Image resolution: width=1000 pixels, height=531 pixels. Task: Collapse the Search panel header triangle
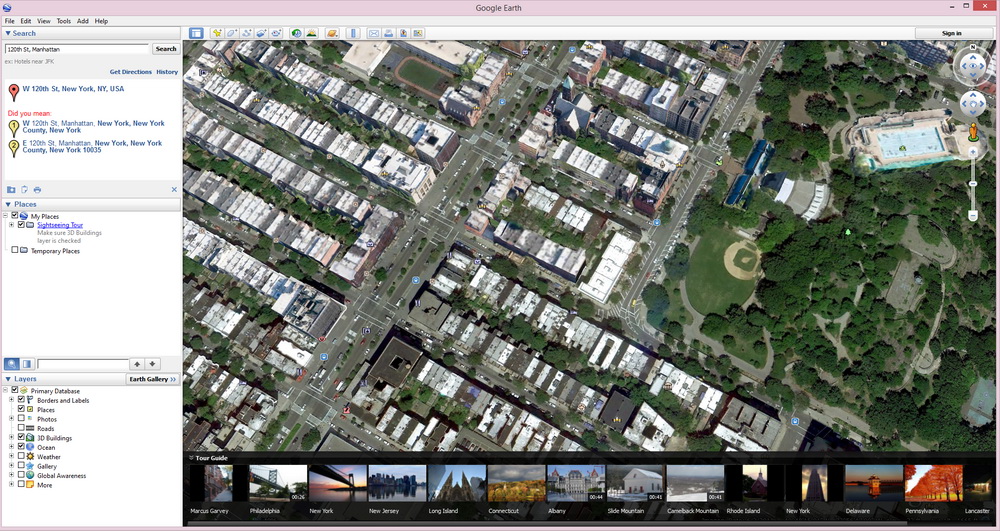(x=8, y=33)
